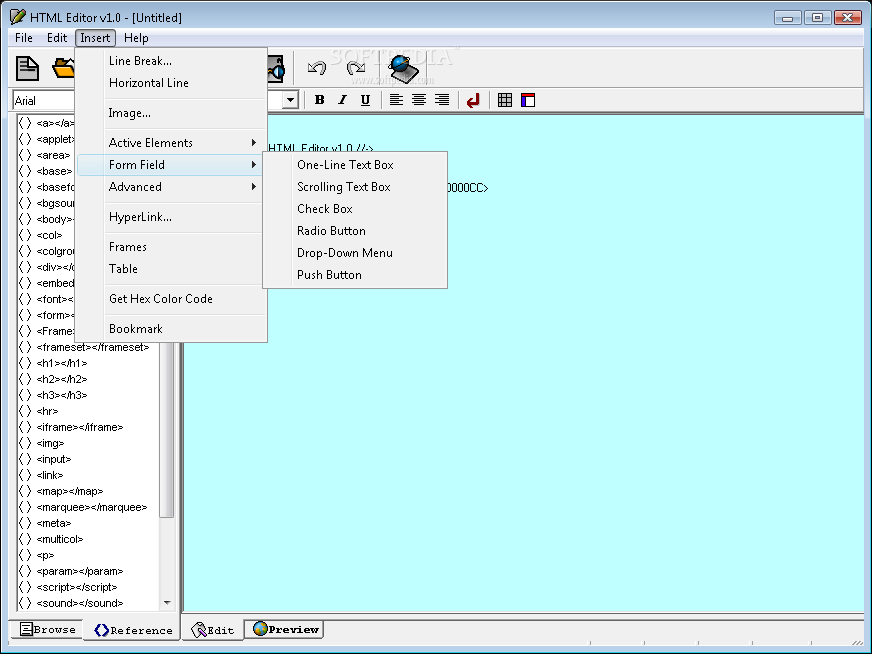Open the Help menu
The width and height of the screenshot is (872, 654).
136,38
